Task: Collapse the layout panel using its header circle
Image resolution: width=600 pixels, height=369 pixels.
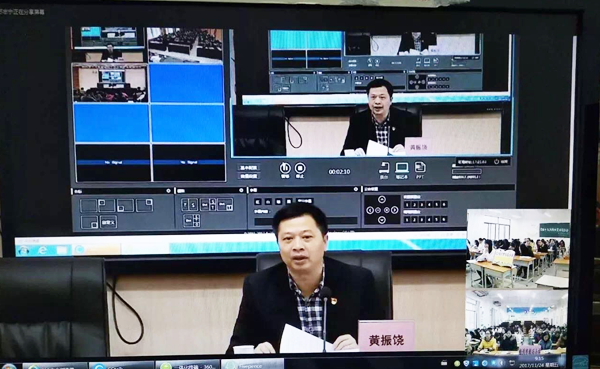Action: tap(168, 190)
